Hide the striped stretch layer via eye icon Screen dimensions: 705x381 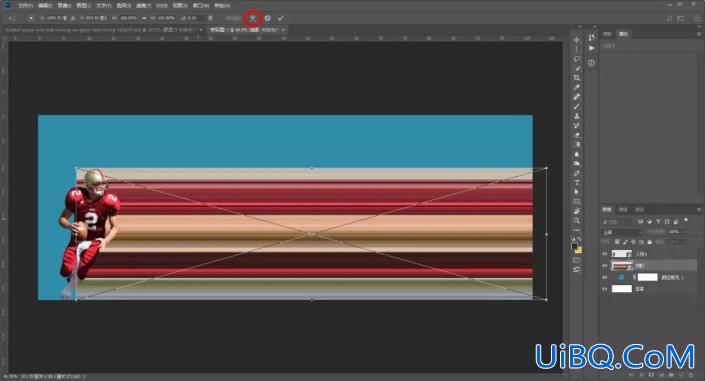click(605, 265)
